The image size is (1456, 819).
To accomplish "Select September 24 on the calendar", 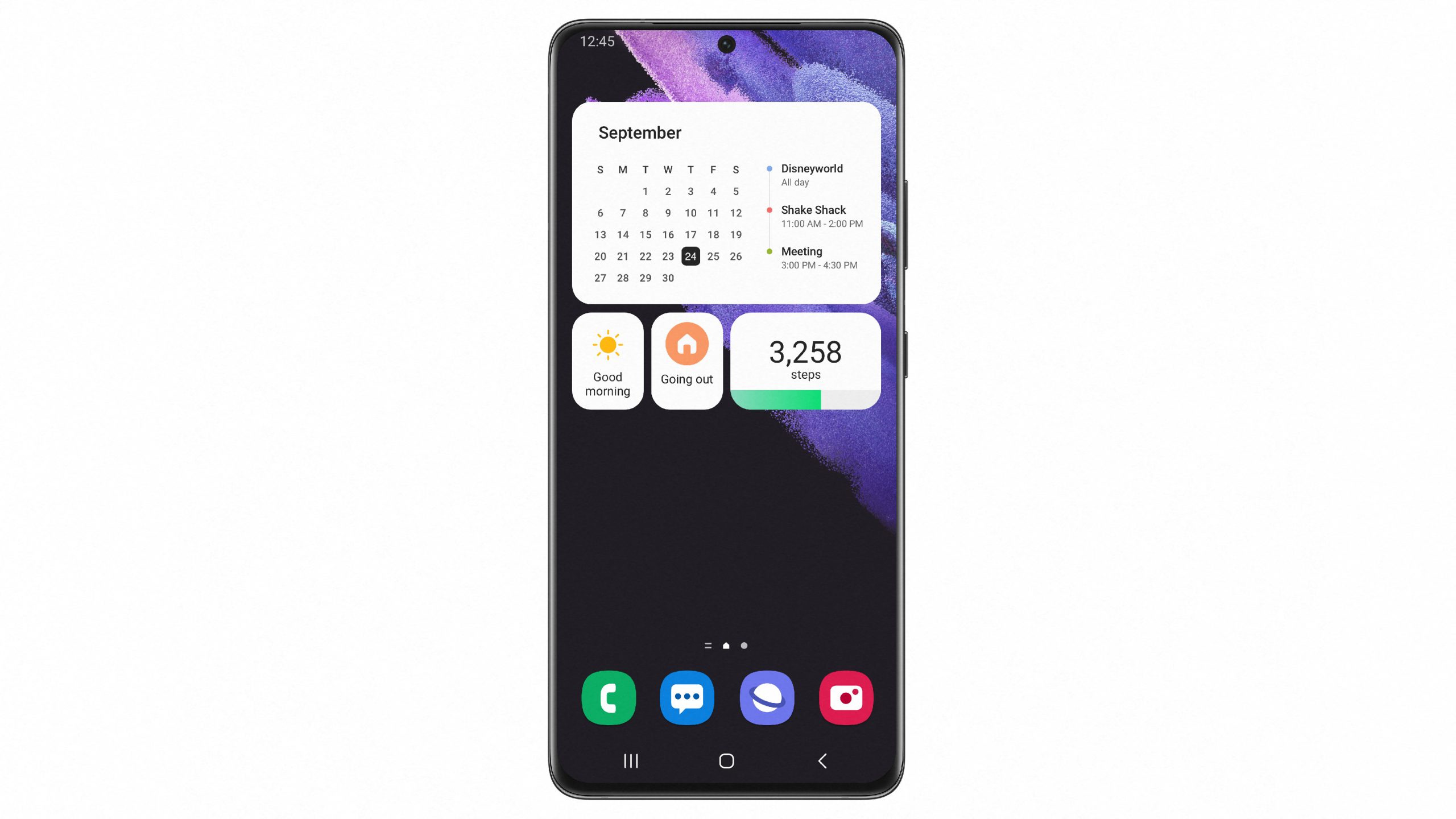I will pos(690,256).
